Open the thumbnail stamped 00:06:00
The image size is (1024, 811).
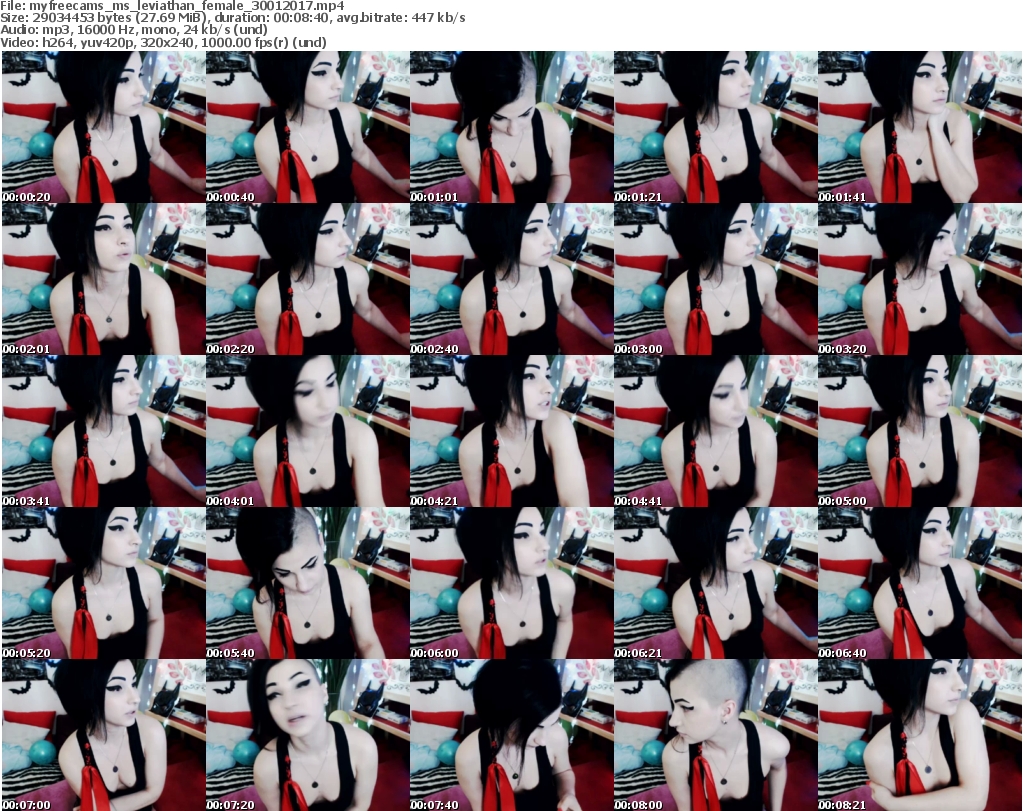point(512,584)
